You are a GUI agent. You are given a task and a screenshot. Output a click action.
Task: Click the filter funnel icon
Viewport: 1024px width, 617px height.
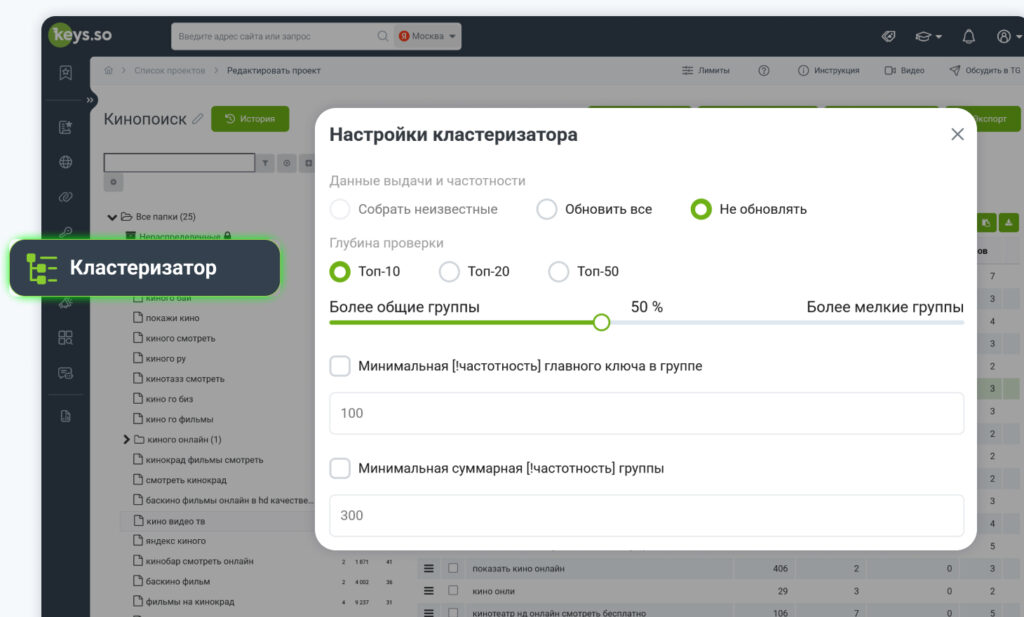[265, 163]
